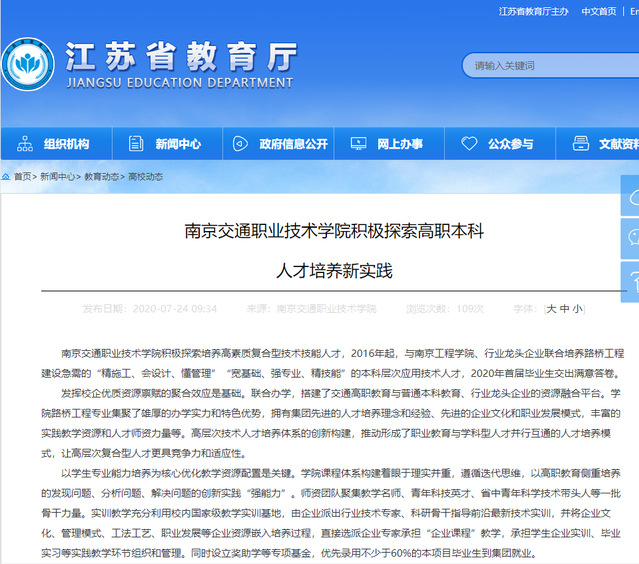Click the document icon beside 文献资料
The height and width of the screenshot is (564, 639).
[581, 144]
